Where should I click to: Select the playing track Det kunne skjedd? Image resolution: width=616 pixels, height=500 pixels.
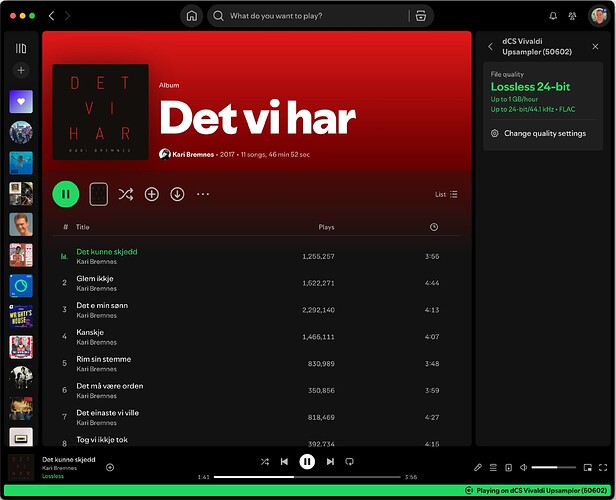[x=256, y=256]
